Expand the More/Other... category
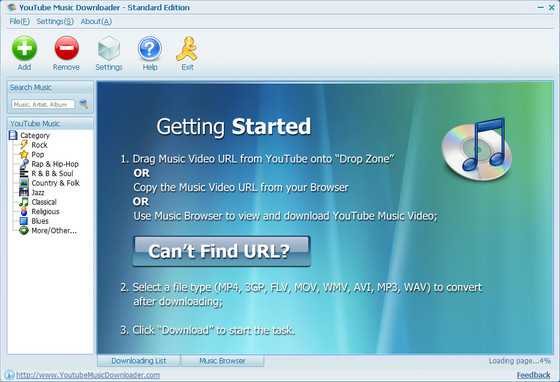This screenshot has width=560, height=382. (x=54, y=231)
